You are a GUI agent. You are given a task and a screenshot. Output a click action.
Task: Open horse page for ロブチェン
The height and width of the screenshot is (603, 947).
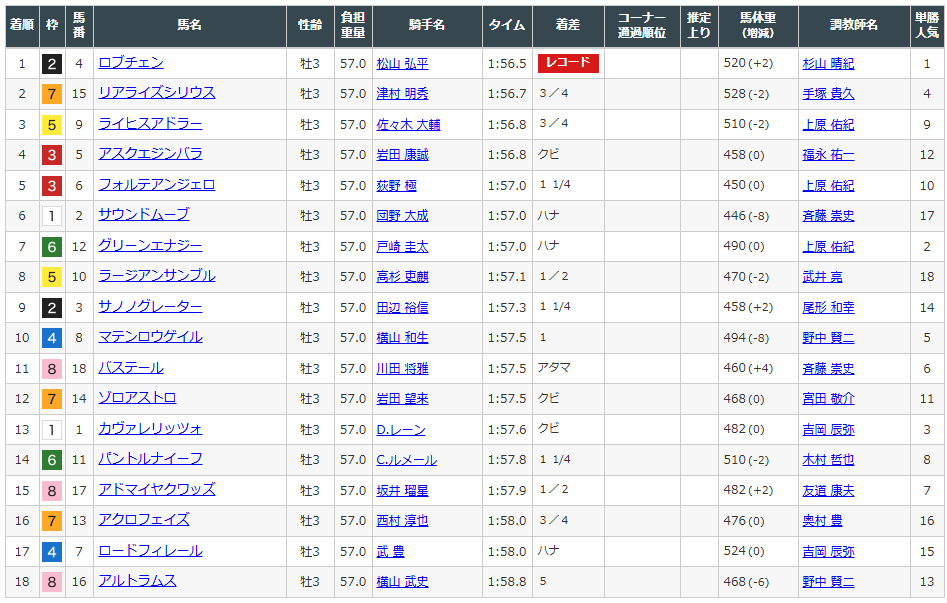click(131, 63)
